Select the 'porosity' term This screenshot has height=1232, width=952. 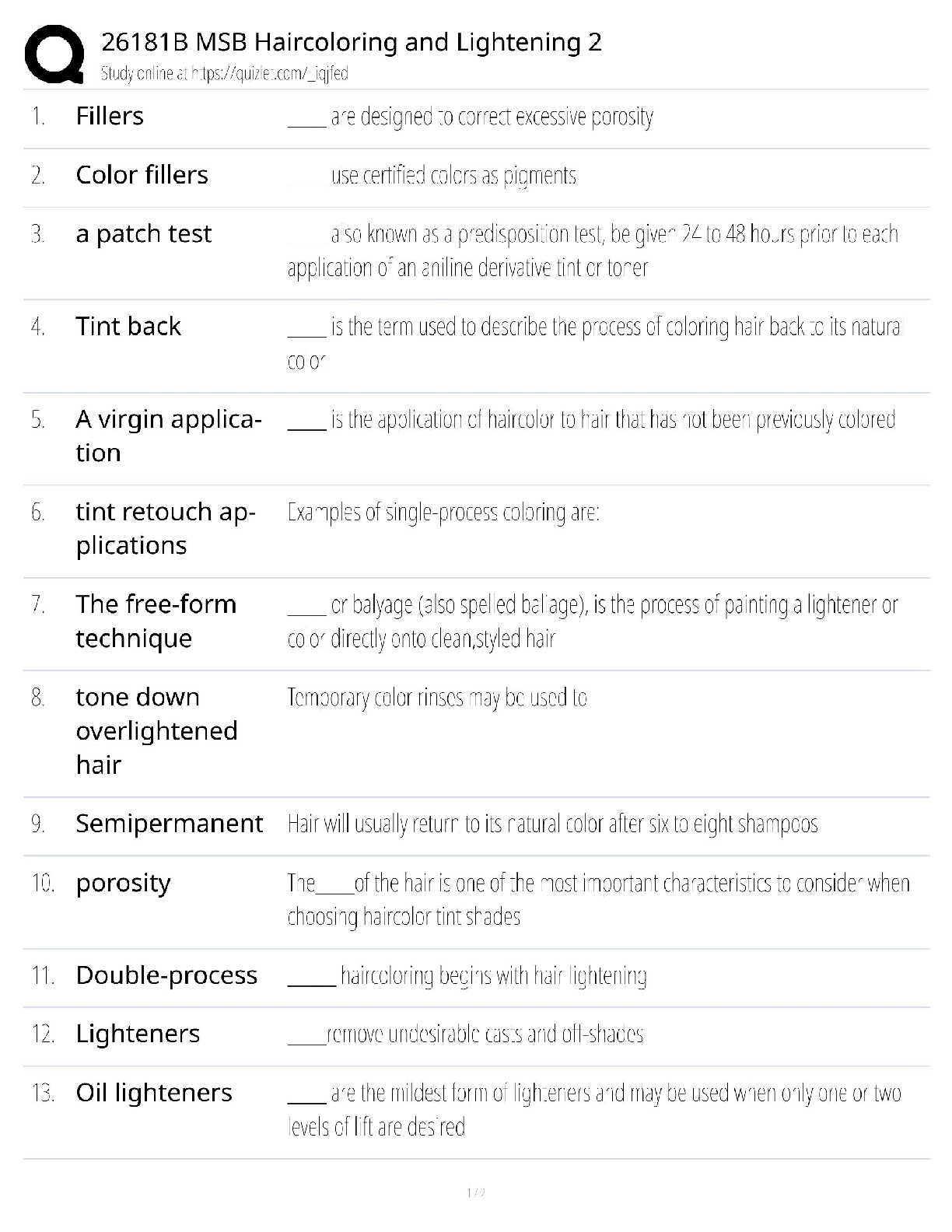[x=123, y=883]
